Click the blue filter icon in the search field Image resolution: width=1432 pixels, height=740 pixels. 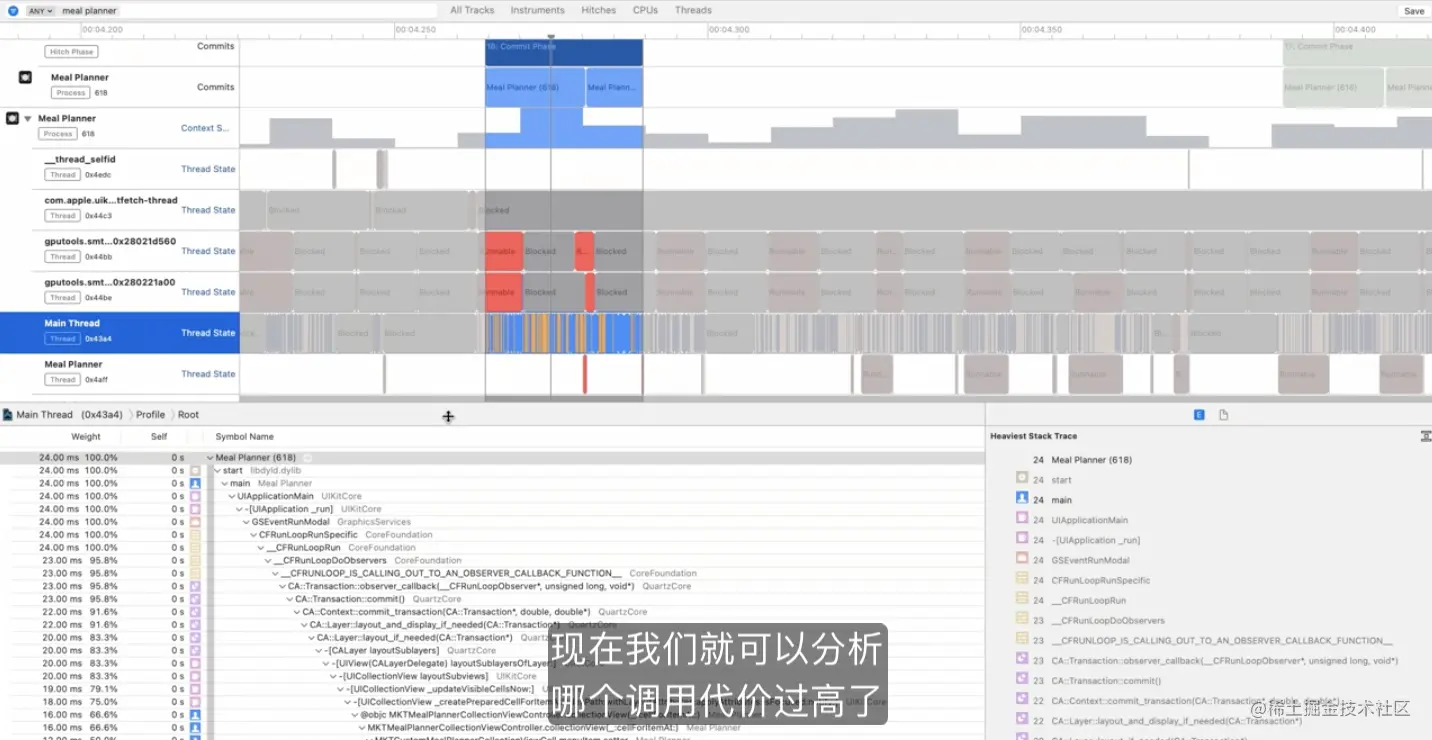click(13, 10)
